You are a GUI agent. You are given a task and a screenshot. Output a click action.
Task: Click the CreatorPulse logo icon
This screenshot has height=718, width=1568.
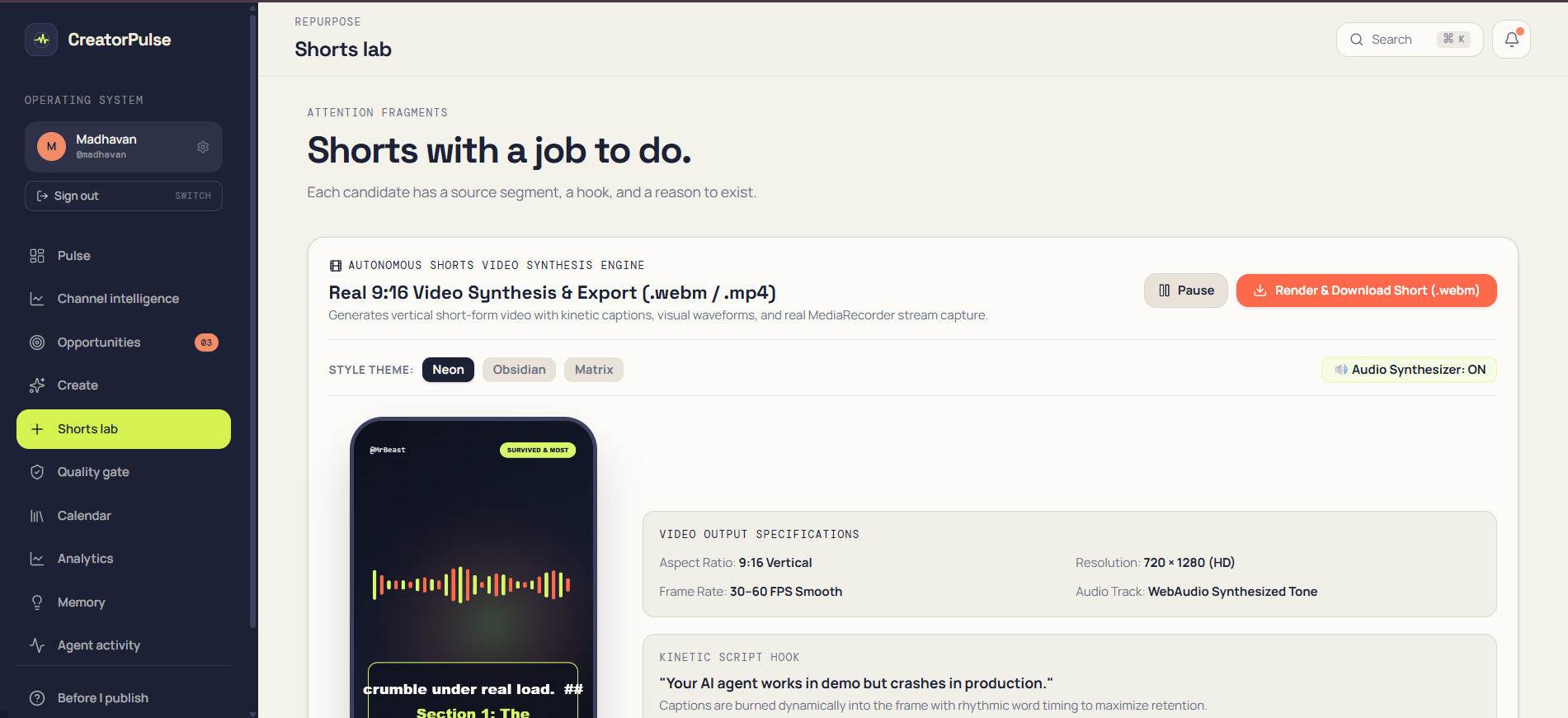pos(41,40)
